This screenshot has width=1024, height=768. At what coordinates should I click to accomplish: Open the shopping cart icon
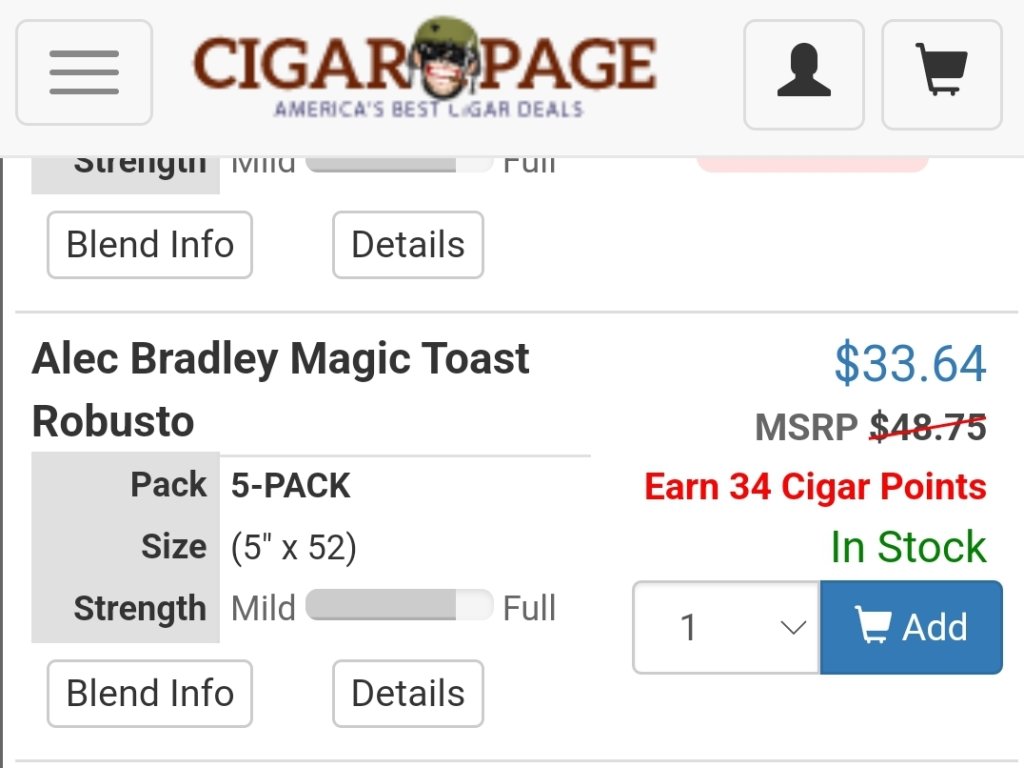tap(941, 74)
